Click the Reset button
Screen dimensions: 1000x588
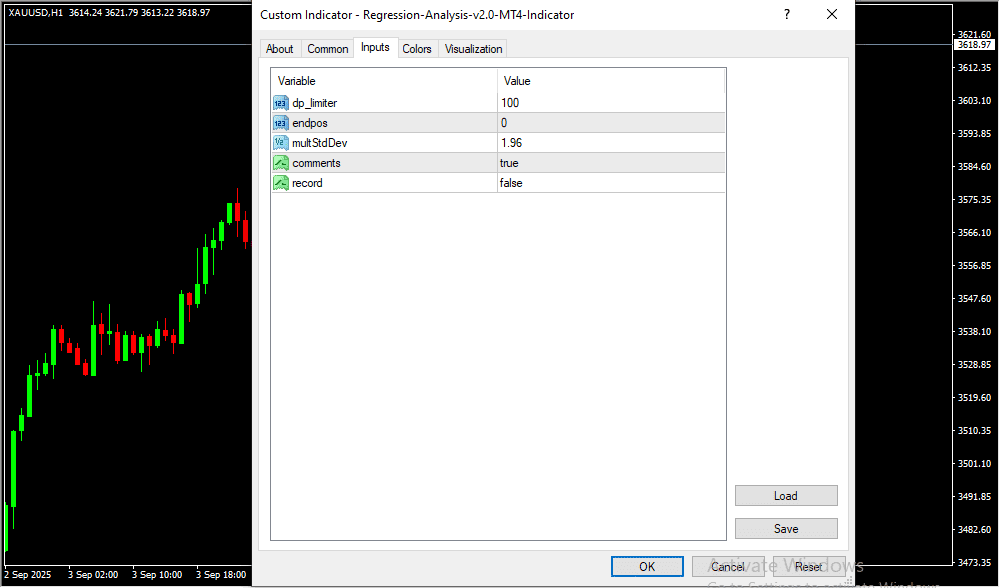point(809,567)
